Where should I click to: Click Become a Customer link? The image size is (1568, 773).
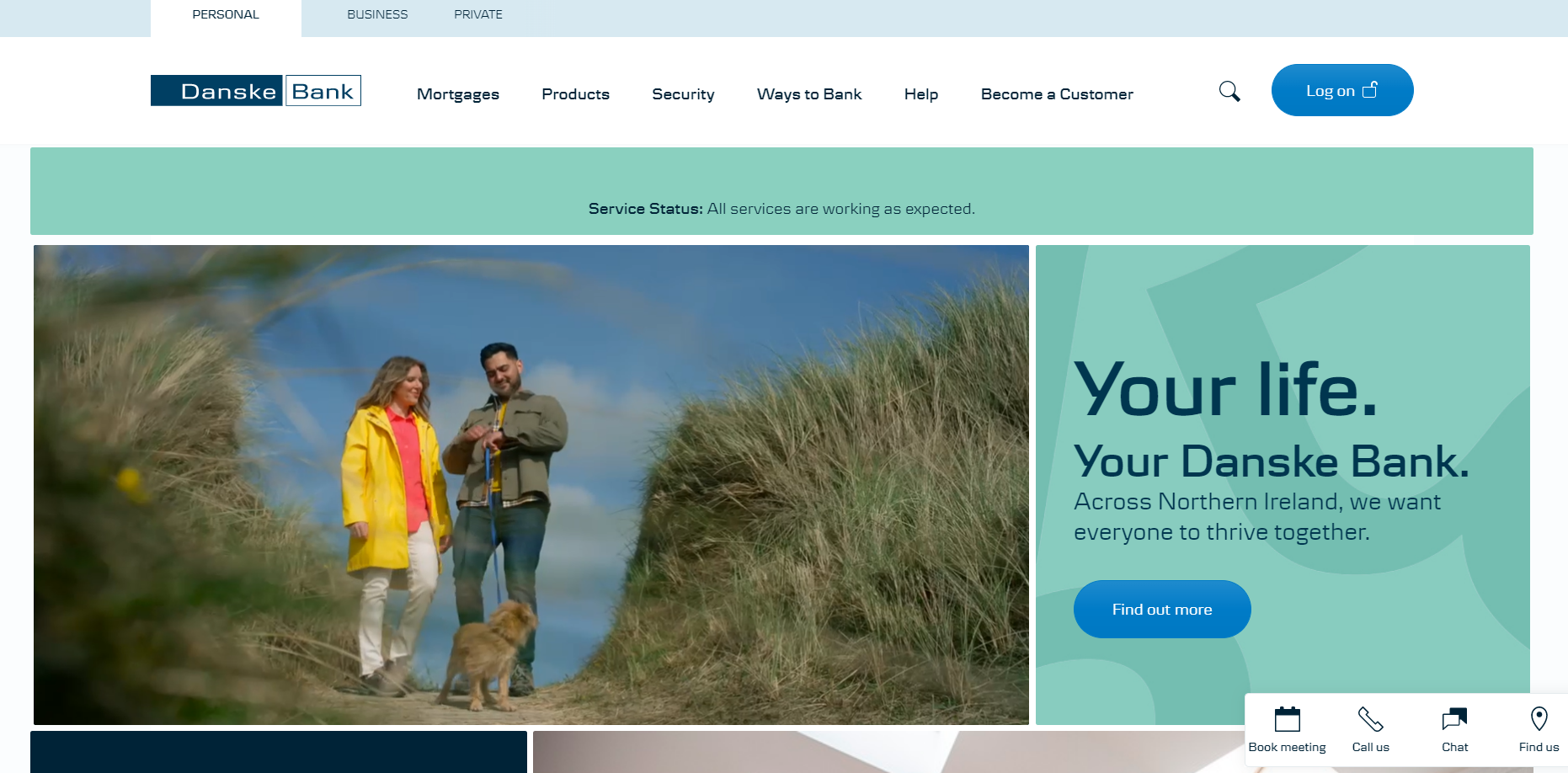coord(1057,94)
